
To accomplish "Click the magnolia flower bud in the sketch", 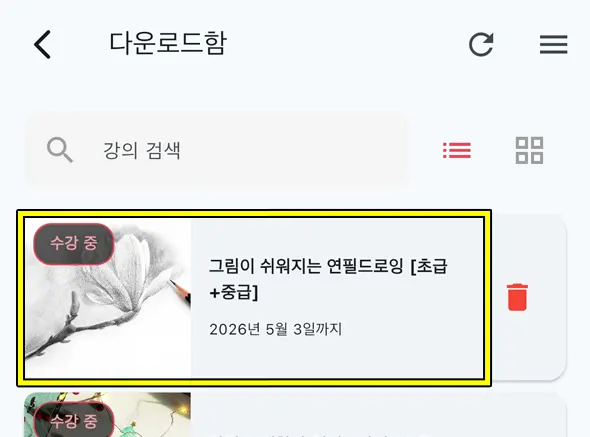I will coord(75,302).
